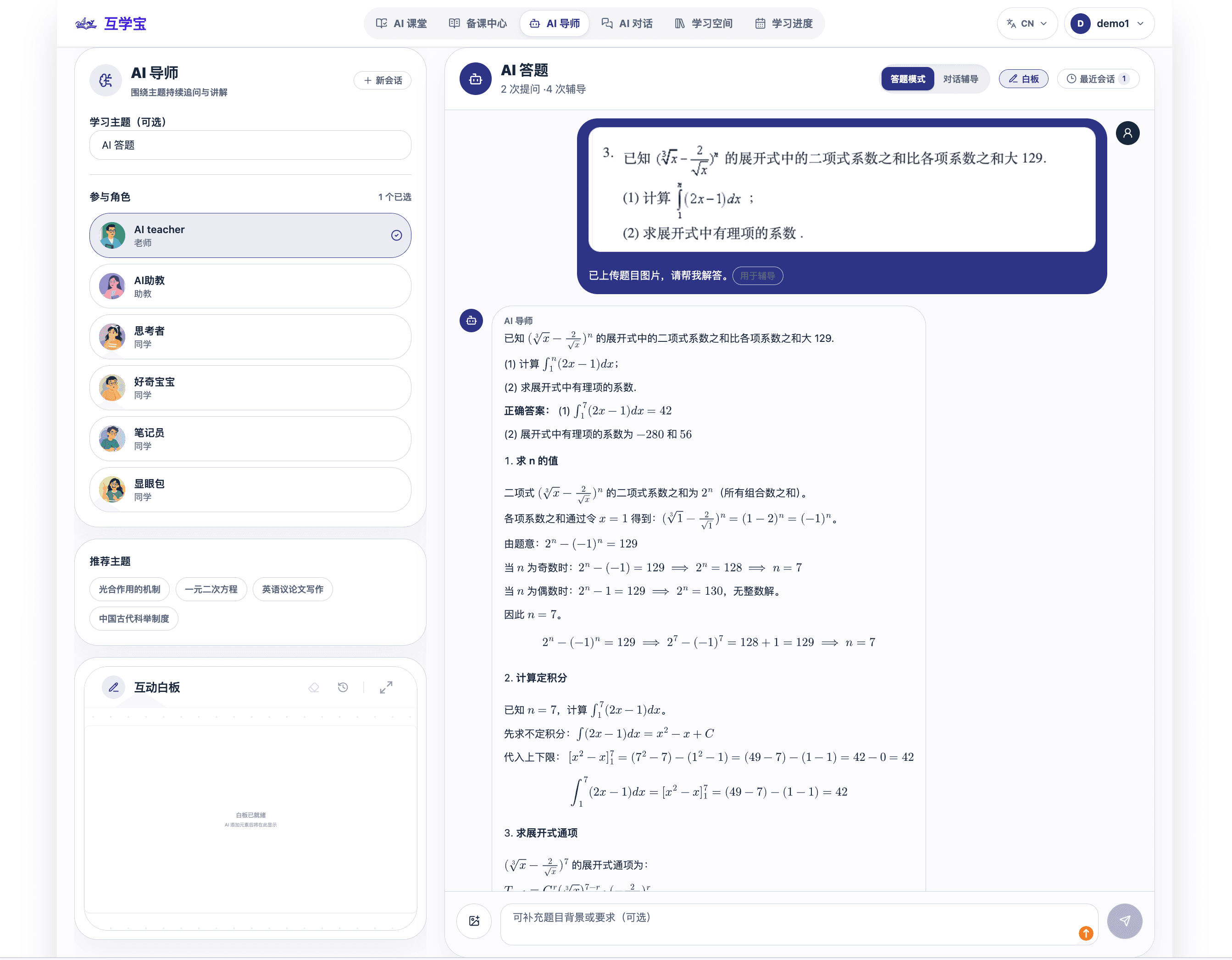Choose the 一元二次方程 topic
Image resolution: width=1232 pixels, height=960 pixels.
point(211,589)
